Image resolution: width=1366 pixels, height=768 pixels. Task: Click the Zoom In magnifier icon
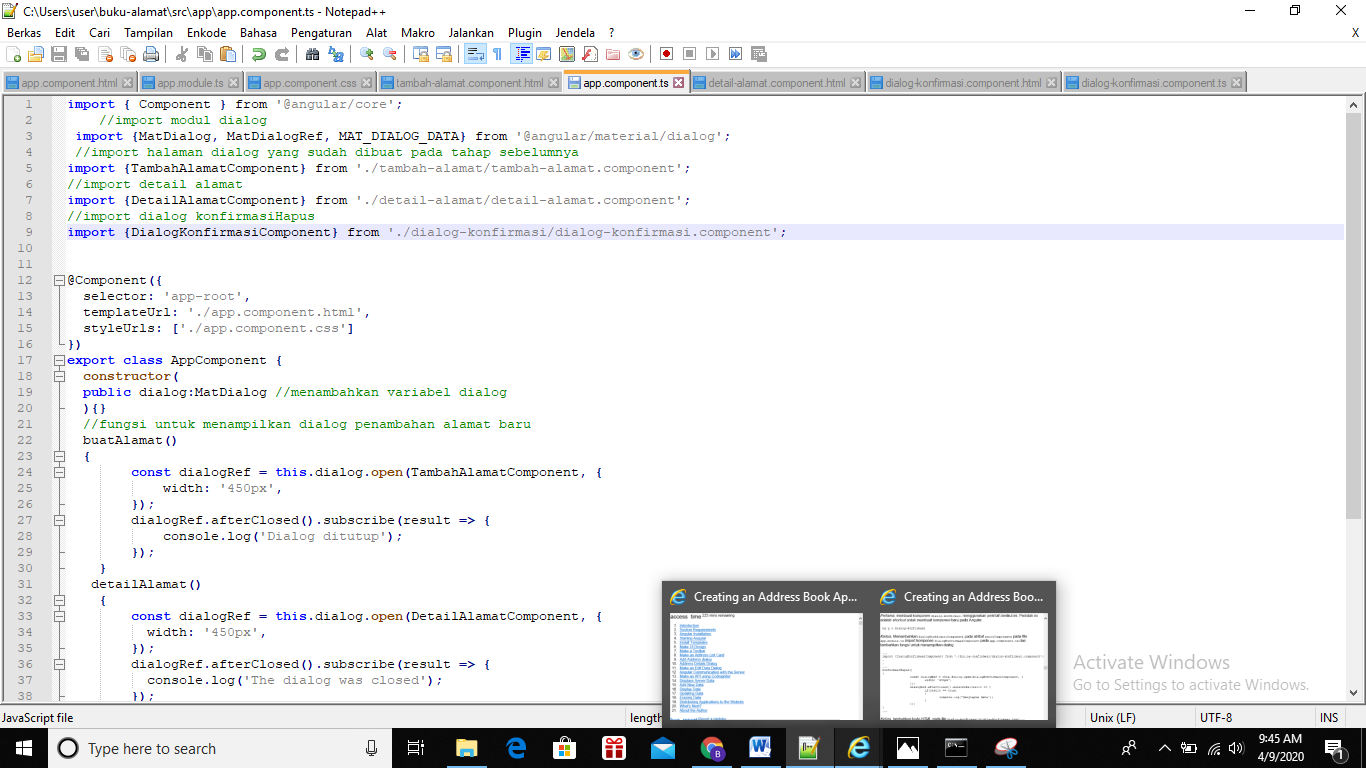[366, 54]
